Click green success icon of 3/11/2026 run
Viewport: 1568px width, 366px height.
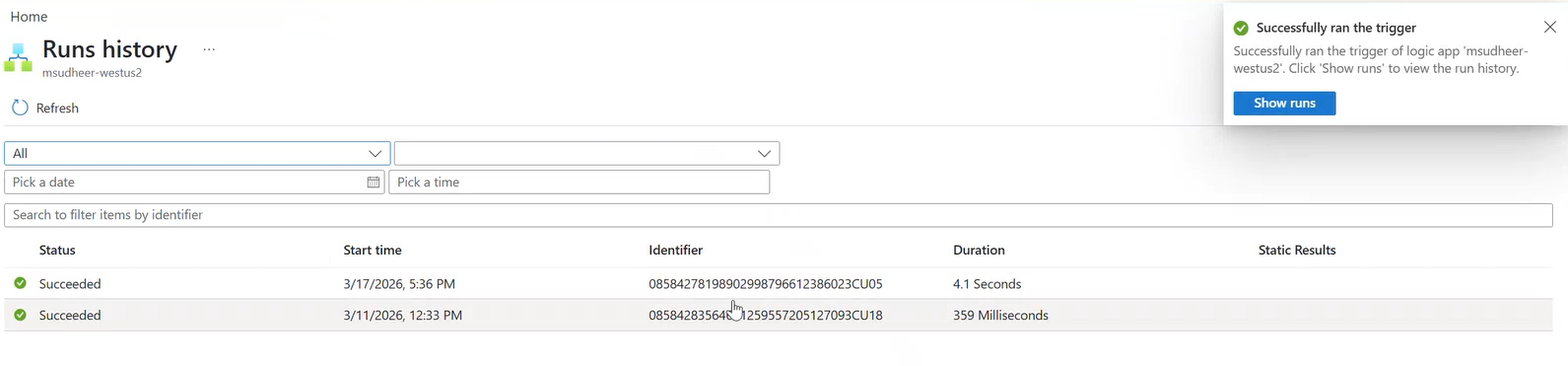[x=20, y=315]
